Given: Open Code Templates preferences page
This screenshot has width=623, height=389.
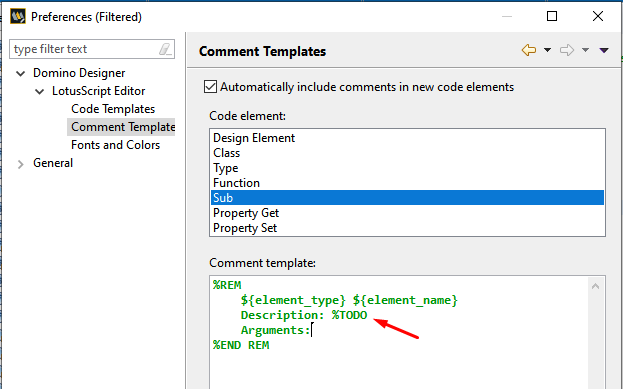Looking at the screenshot, I should click(x=113, y=109).
